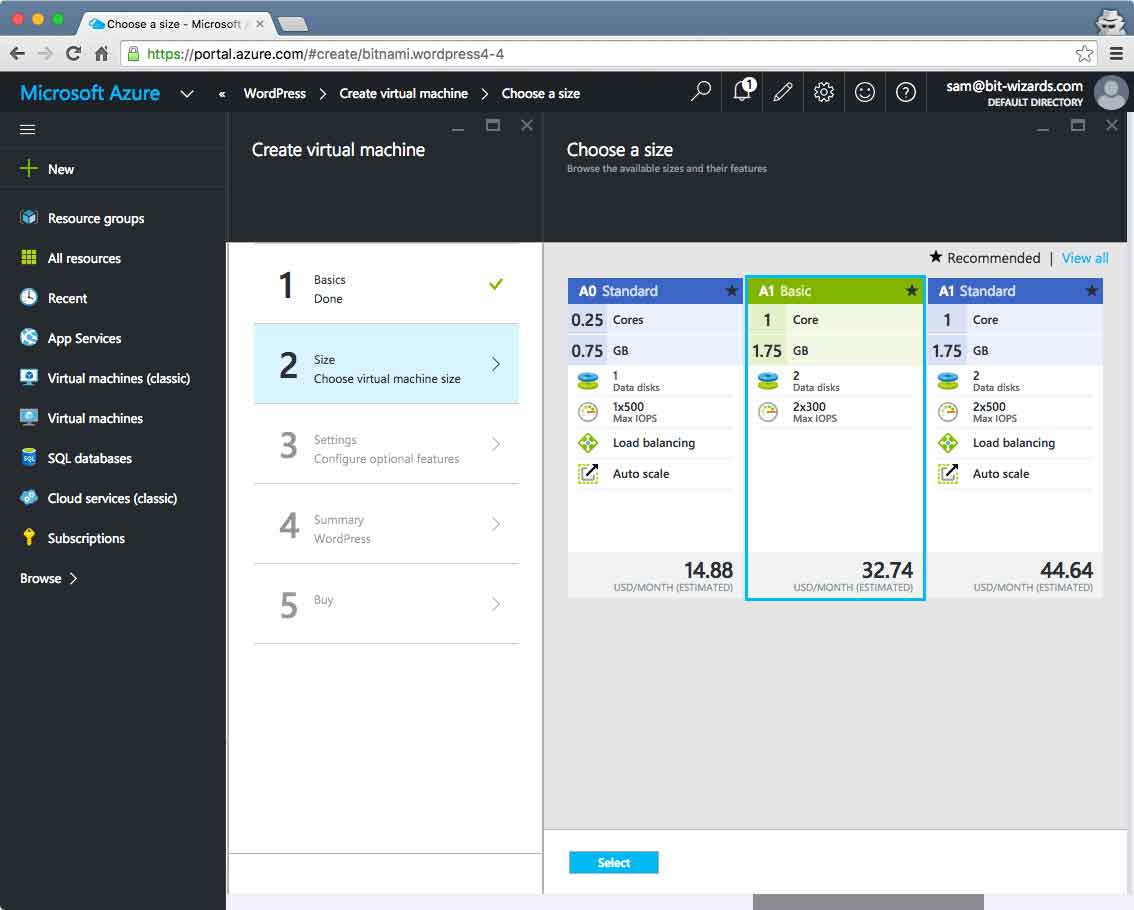This screenshot has width=1134, height=910.
Task: Select the A0 Standard size card header
Action: (655, 291)
